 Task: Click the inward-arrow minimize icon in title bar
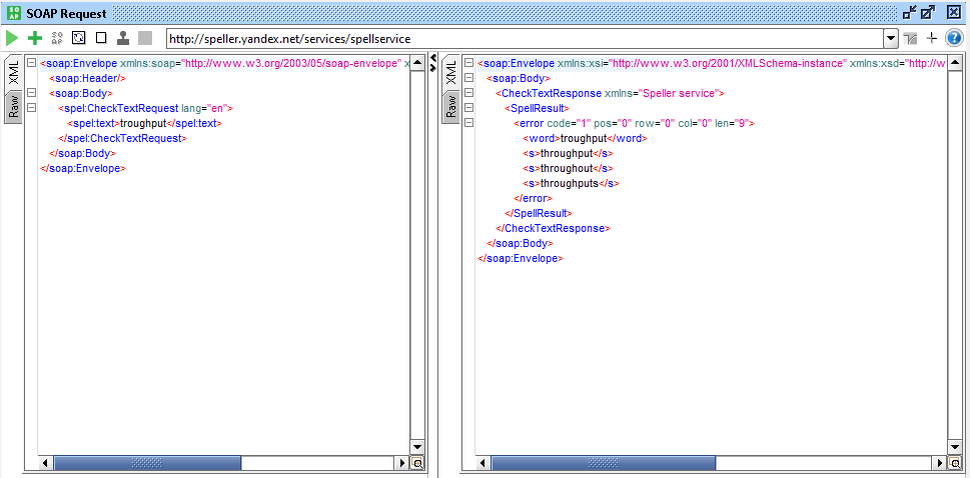[909, 13]
